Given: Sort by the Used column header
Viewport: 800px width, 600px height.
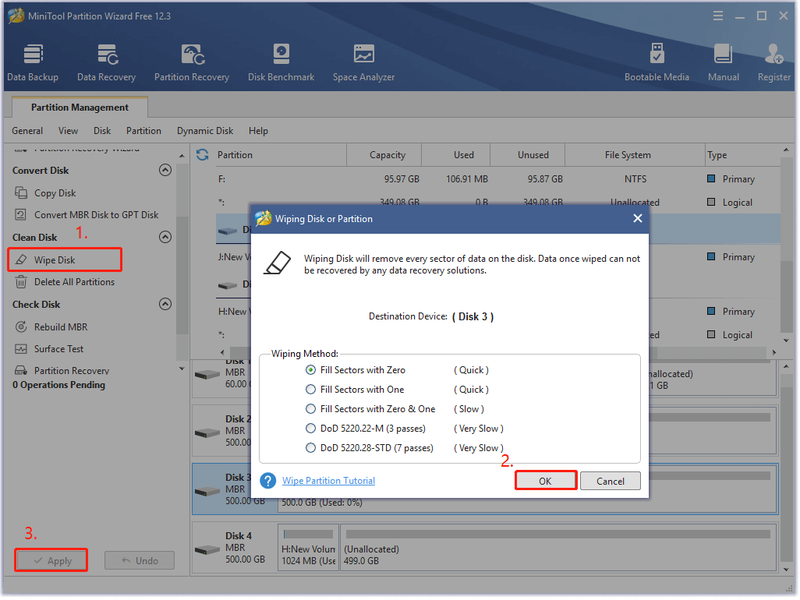Looking at the screenshot, I should (x=456, y=155).
